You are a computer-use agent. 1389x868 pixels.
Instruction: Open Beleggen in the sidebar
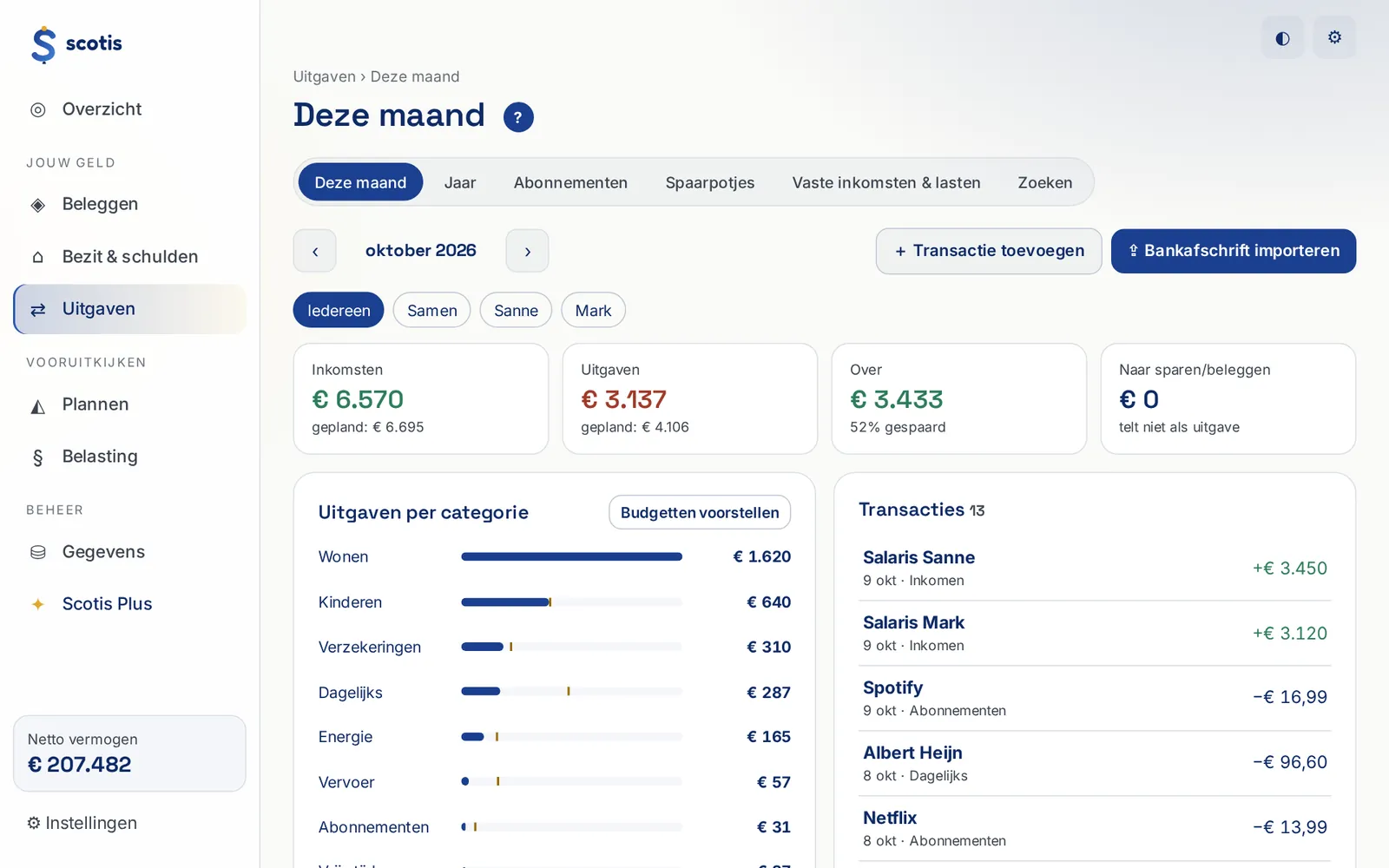pos(129,204)
